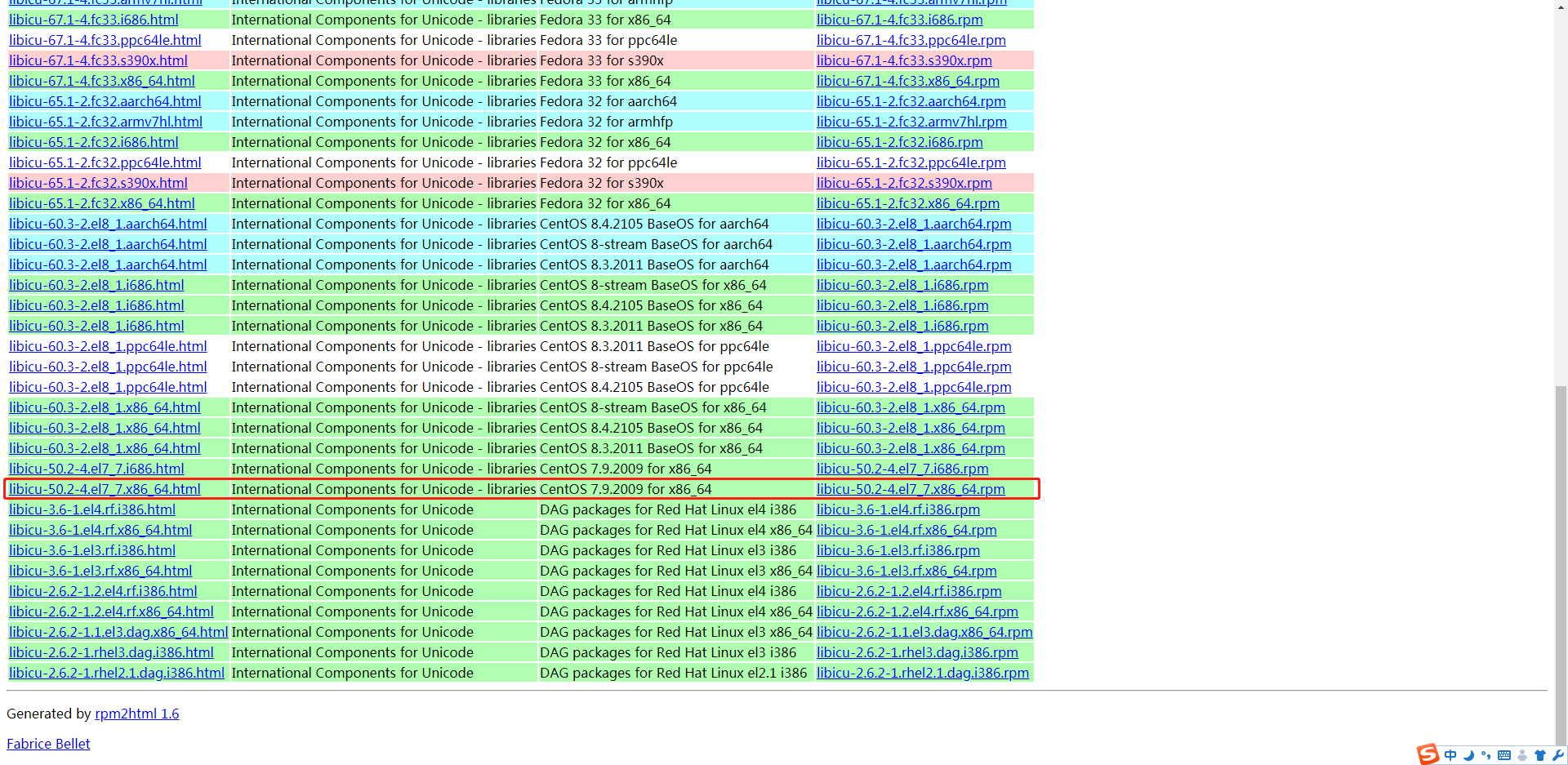The width and height of the screenshot is (1568, 765).
Task: Click 'DAG packages for Red Hat Linux el3 x86_64' in libicu-3.6 row
Action: (676, 571)
